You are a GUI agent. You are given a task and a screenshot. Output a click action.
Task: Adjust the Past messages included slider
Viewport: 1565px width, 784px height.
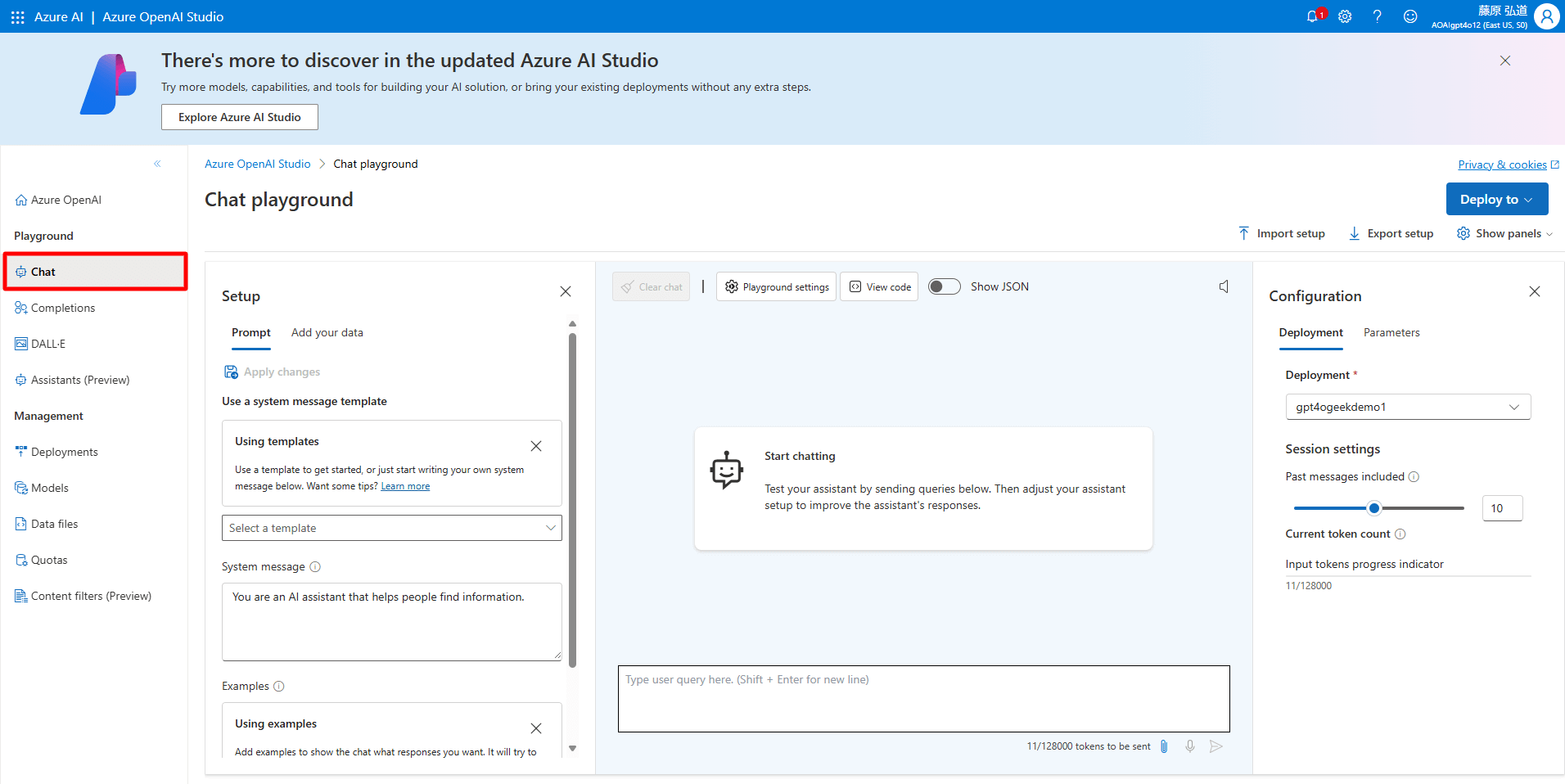click(1373, 507)
